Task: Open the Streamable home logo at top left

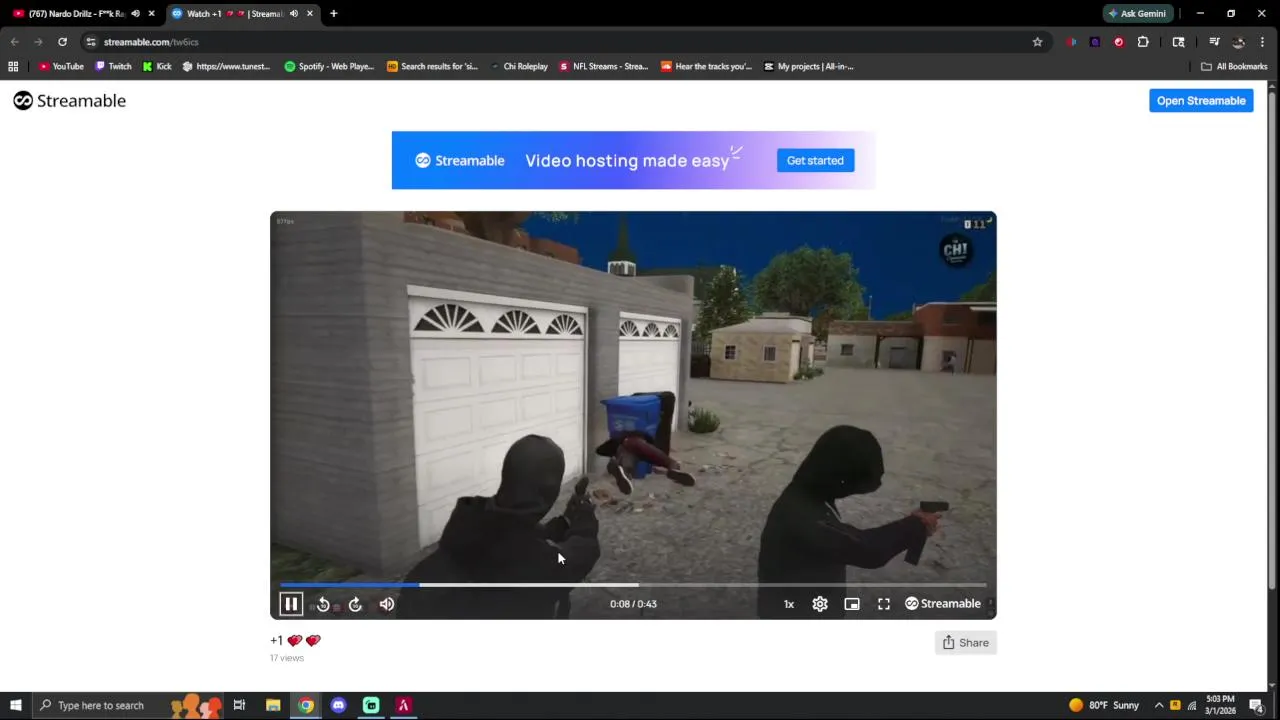Action: 69,101
